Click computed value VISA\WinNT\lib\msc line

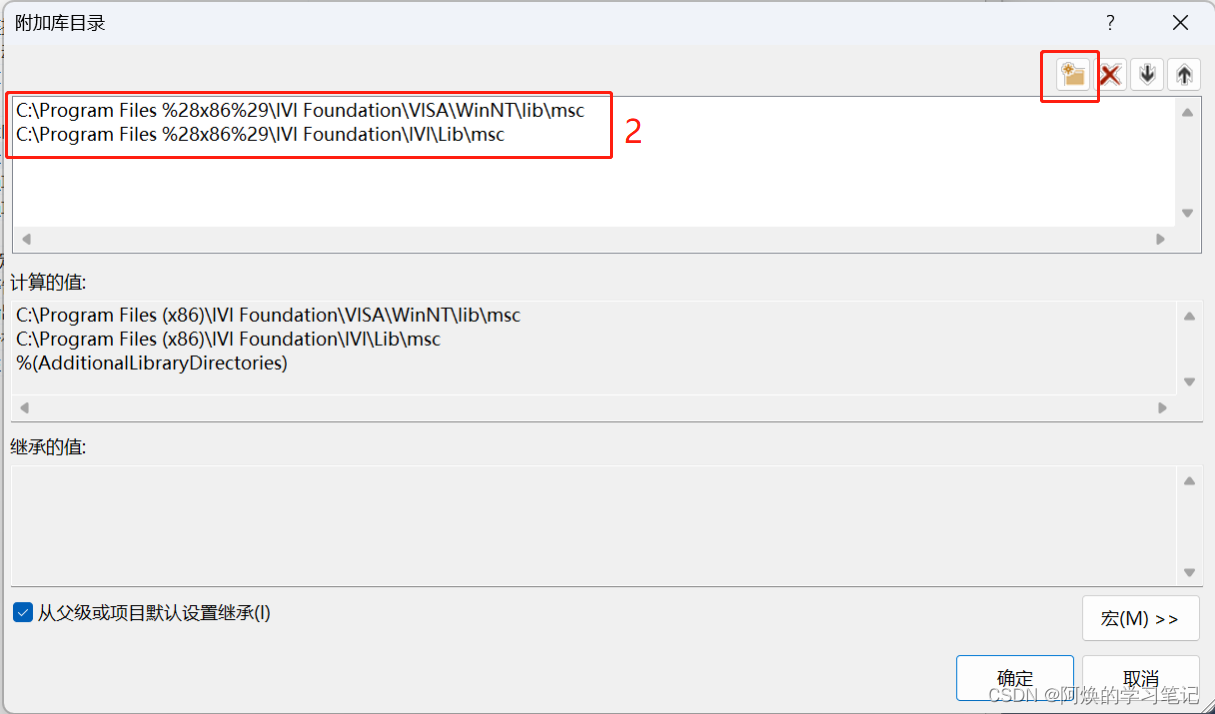tap(268, 315)
